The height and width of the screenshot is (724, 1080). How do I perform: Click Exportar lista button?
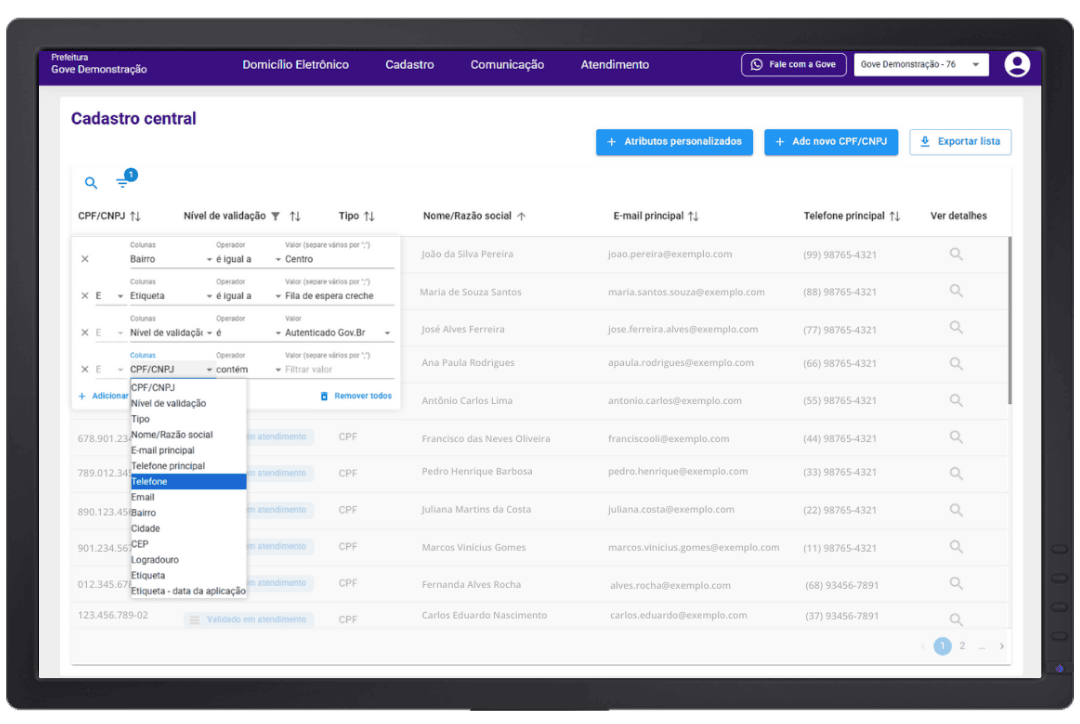960,142
